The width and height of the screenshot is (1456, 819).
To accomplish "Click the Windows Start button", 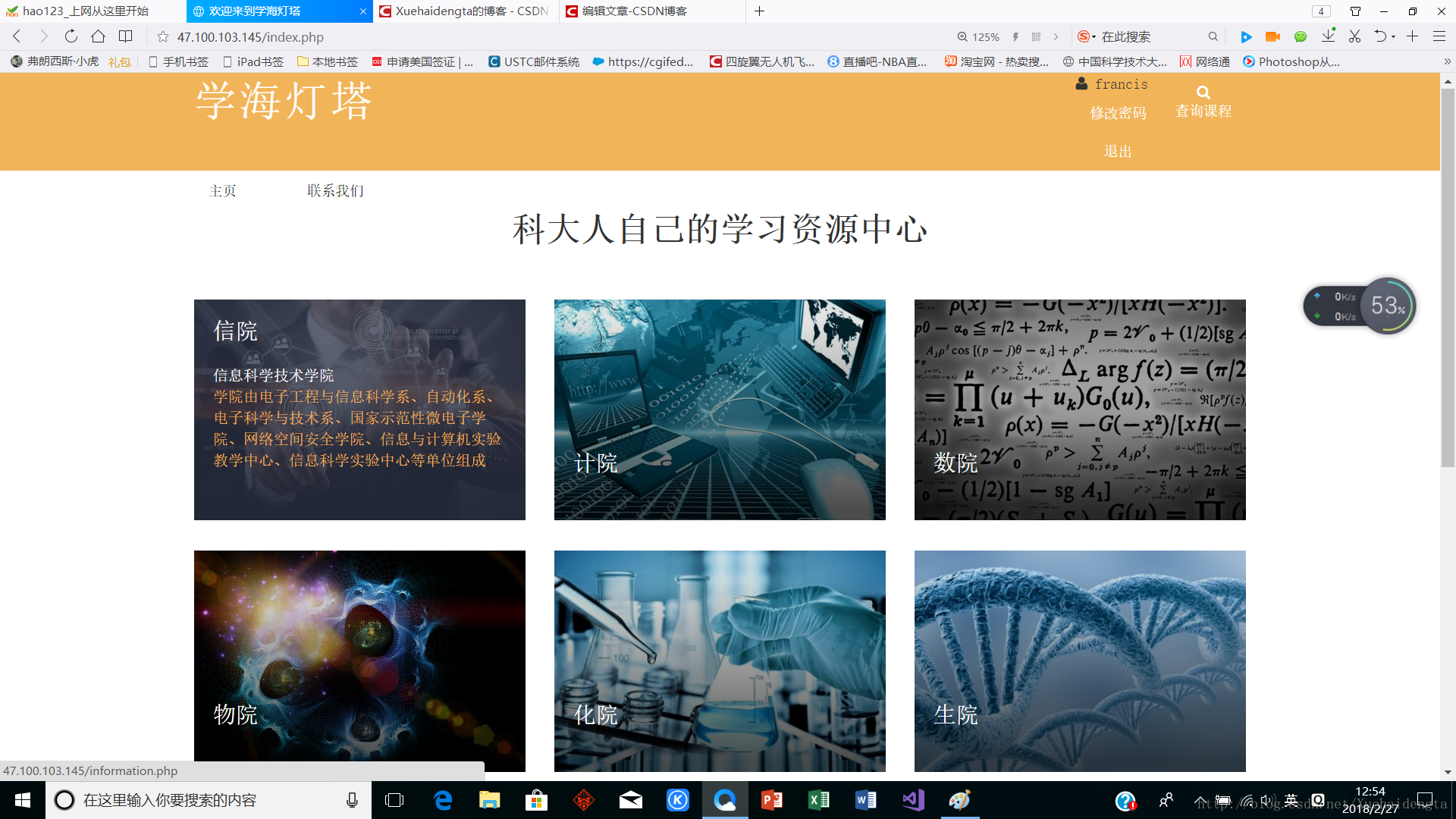I will tap(23, 800).
